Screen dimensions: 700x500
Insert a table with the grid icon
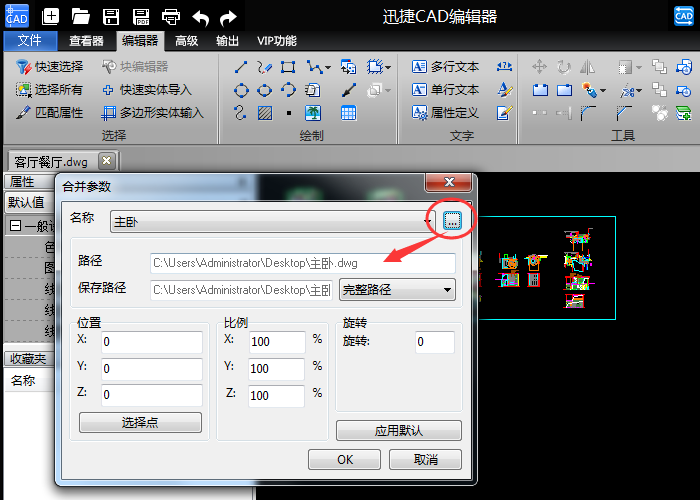[x=348, y=113]
